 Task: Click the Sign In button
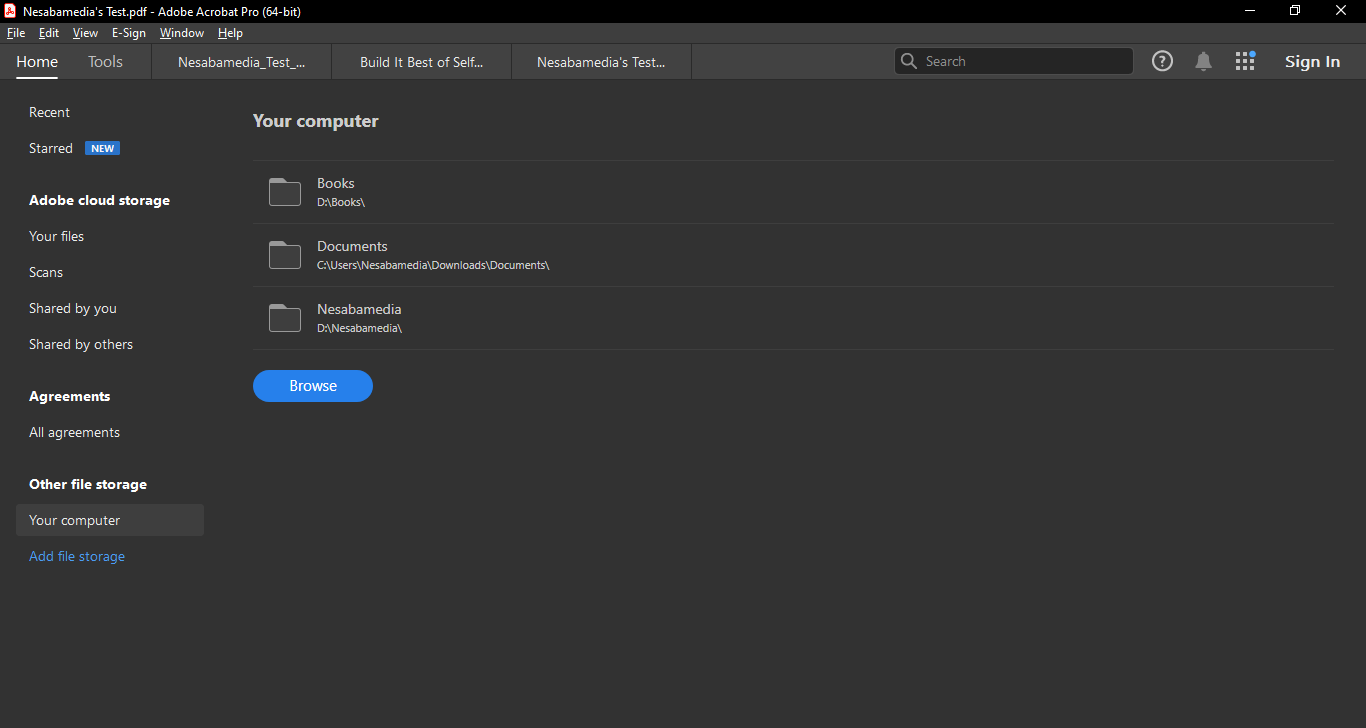[1312, 62]
